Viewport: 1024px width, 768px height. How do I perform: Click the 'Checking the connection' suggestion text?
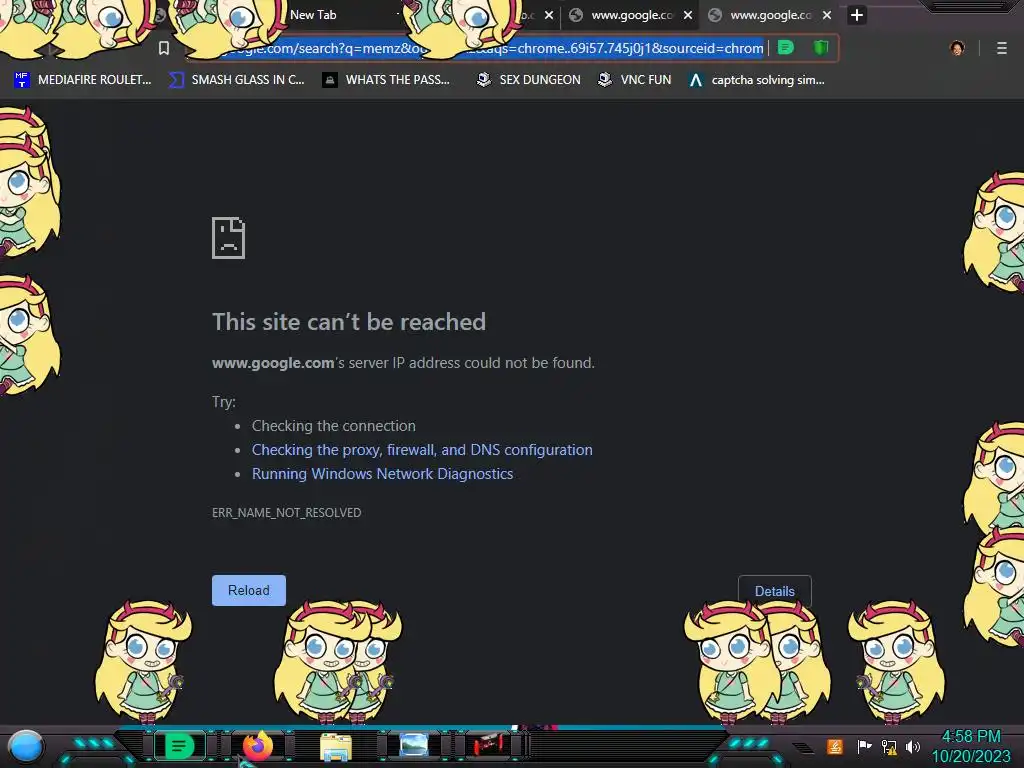pos(334,426)
